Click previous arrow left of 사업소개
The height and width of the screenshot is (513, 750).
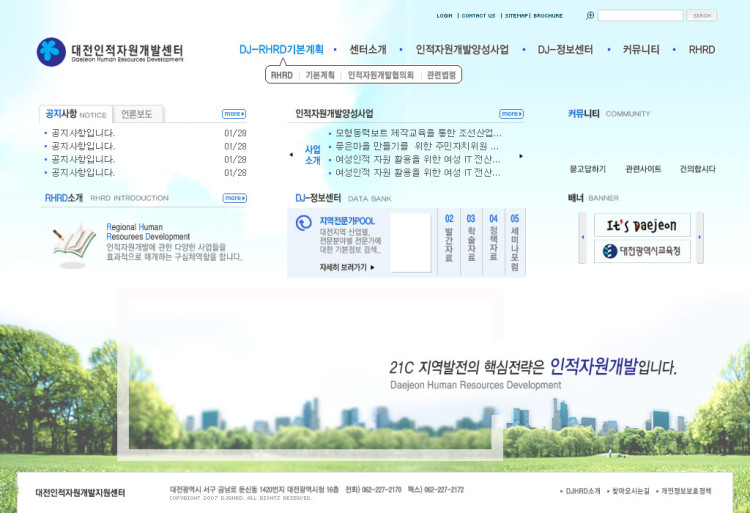291,154
